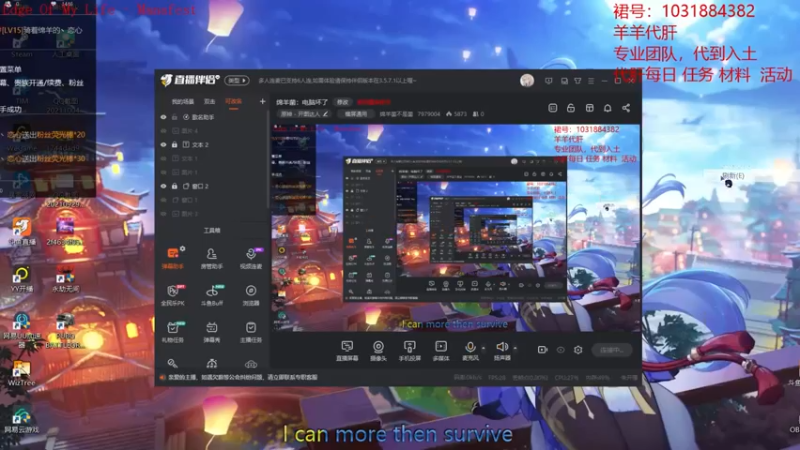Click the source list scrollbar
The height and width of the screenshot is (450, 800).
tap(268, 158)
